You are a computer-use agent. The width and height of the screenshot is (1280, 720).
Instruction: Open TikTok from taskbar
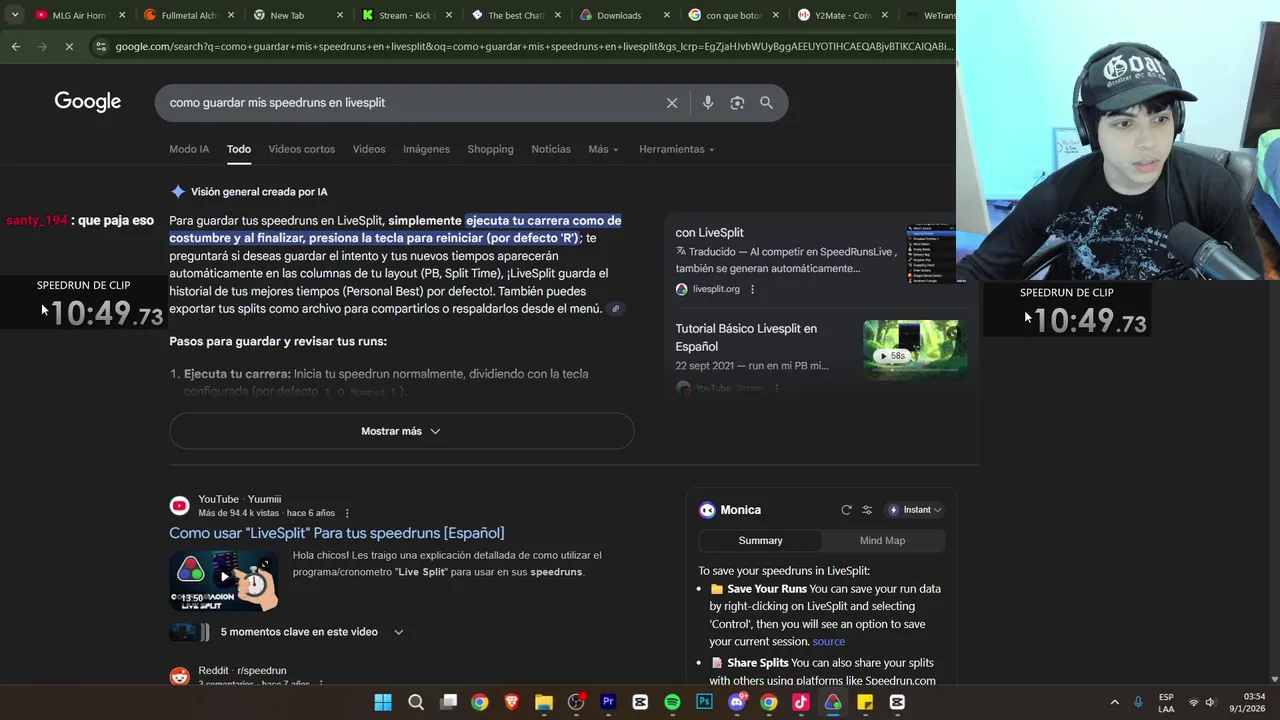click(x=801, y=702)
